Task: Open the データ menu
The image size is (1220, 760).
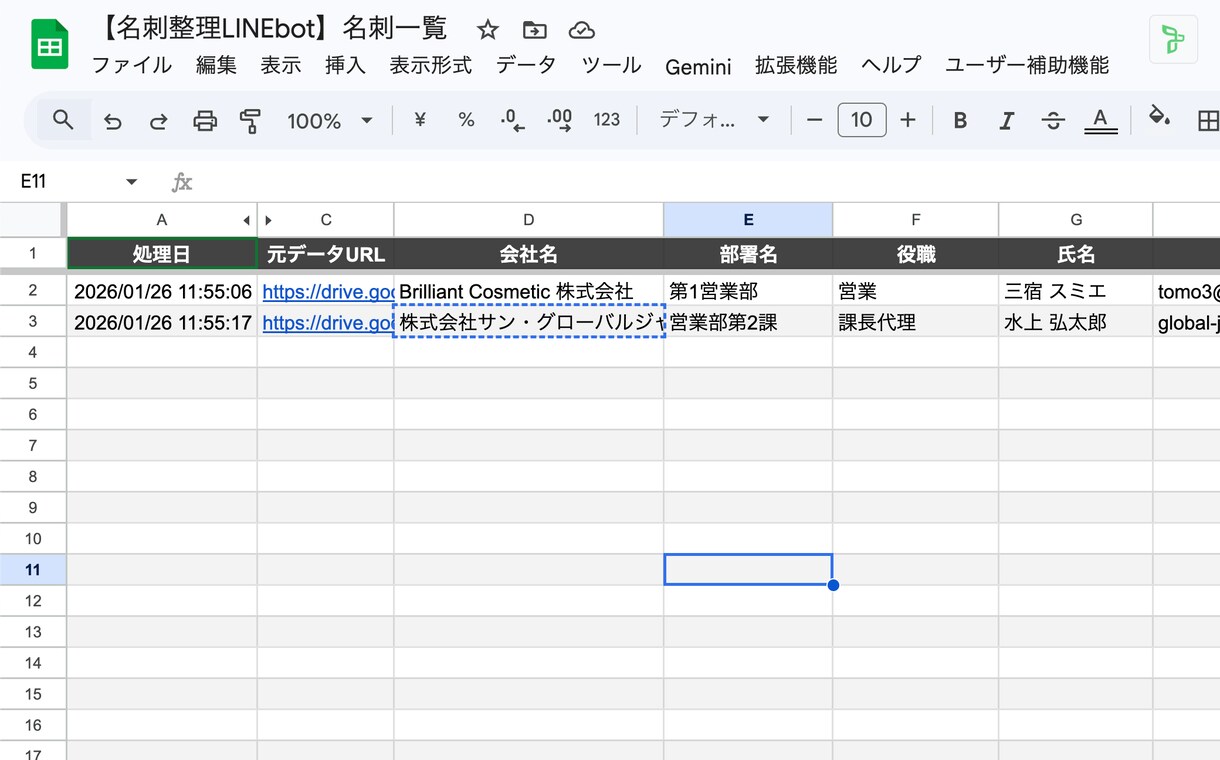Action: [526, 66]
